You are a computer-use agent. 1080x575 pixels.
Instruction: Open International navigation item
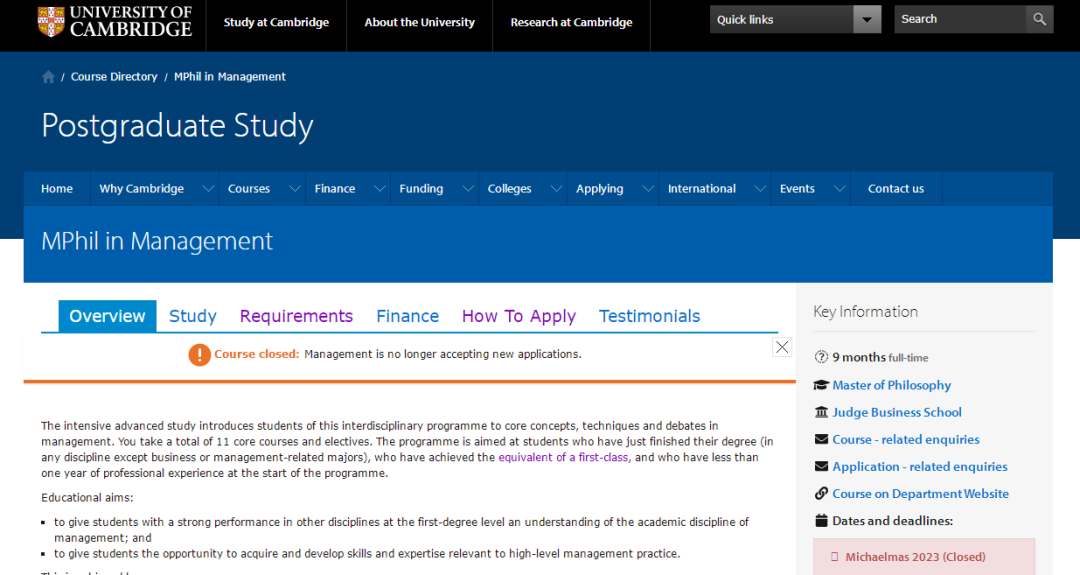701,189
